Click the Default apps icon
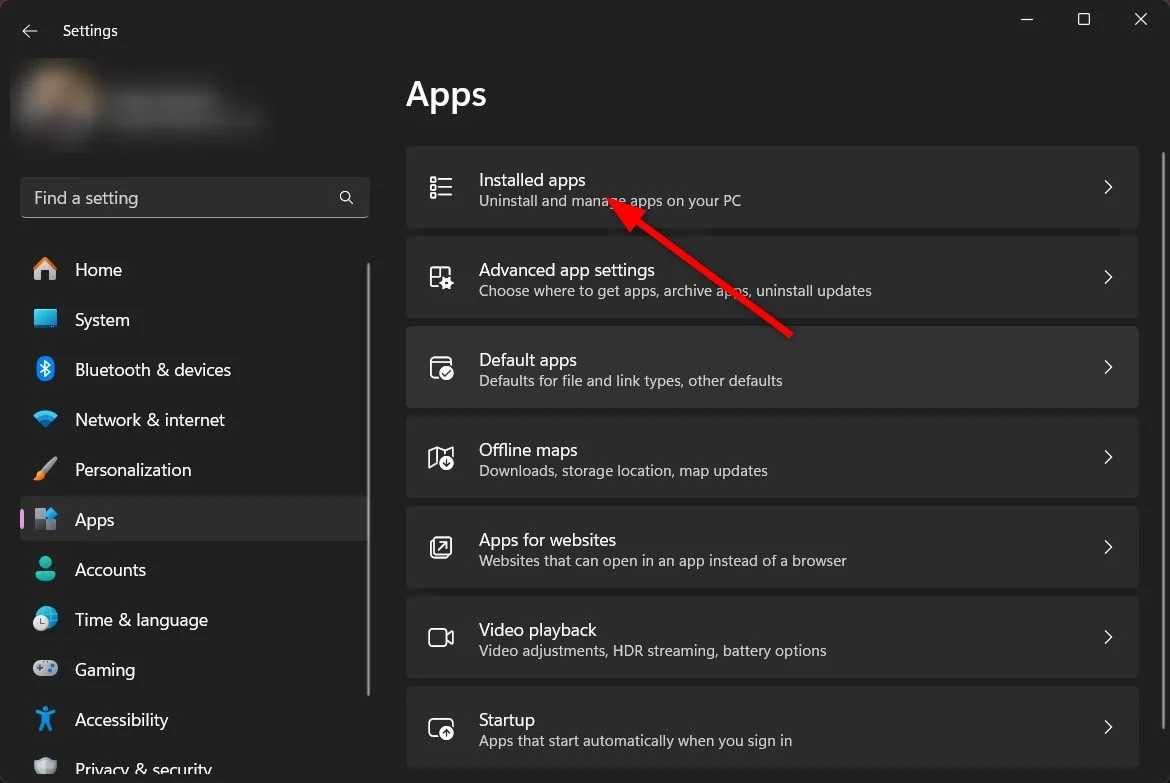Viewport: 1170px width, 783px height. click(441, 368)
